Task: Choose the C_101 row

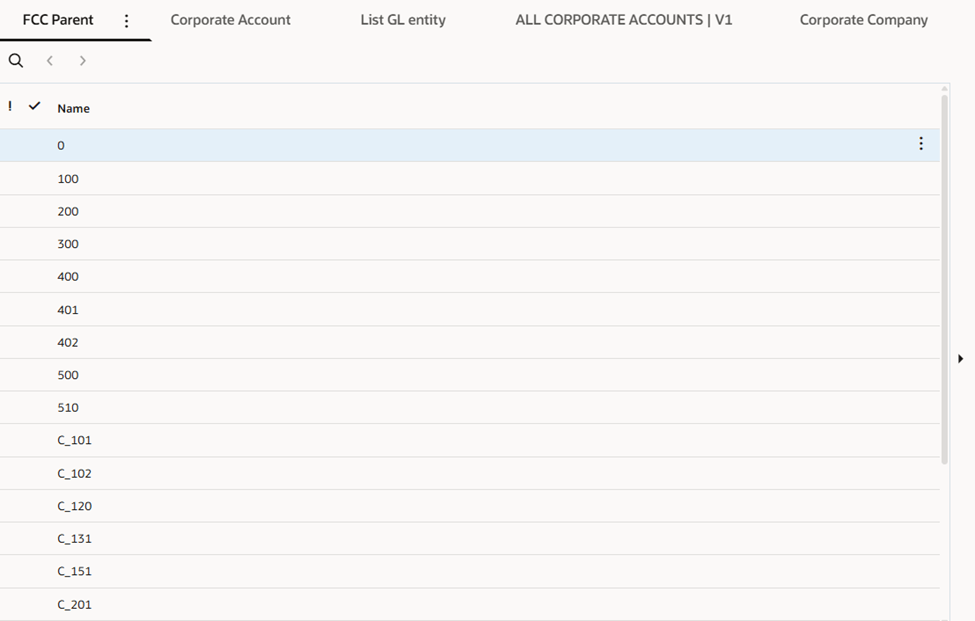Action: point(75,440)
